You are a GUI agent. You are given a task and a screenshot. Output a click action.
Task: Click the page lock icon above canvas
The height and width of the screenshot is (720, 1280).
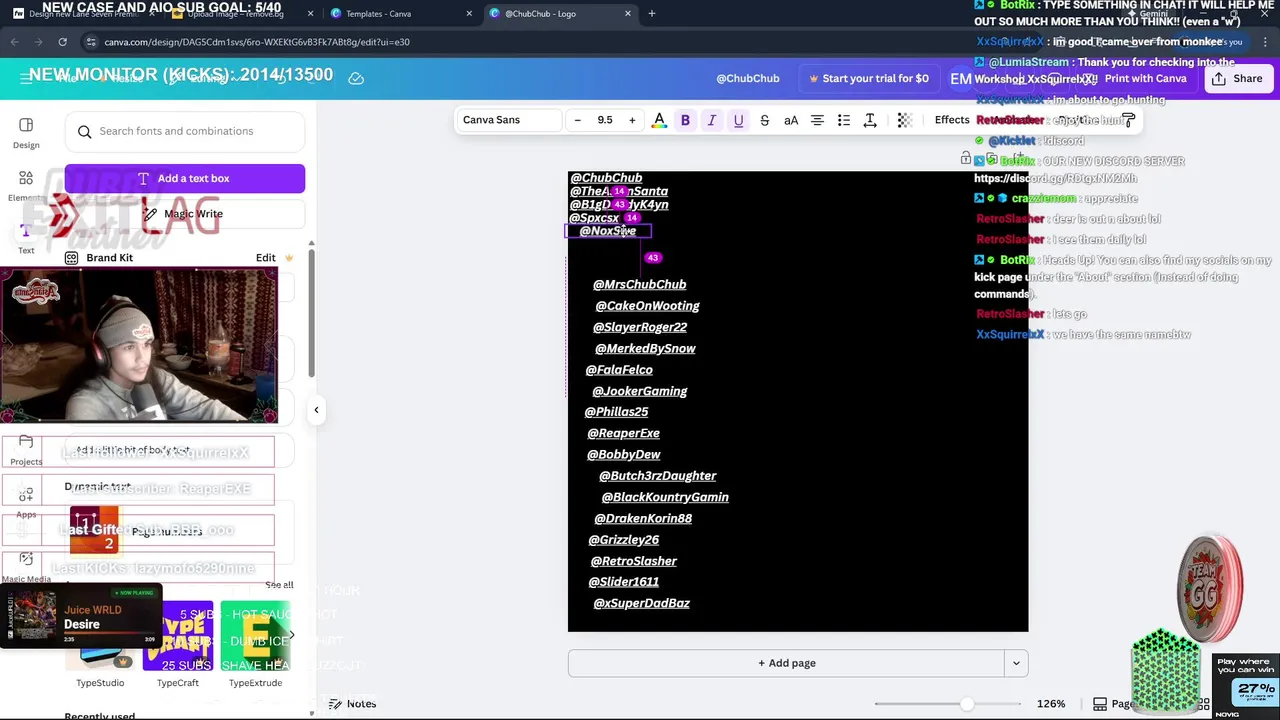click(x=965, y=159)
